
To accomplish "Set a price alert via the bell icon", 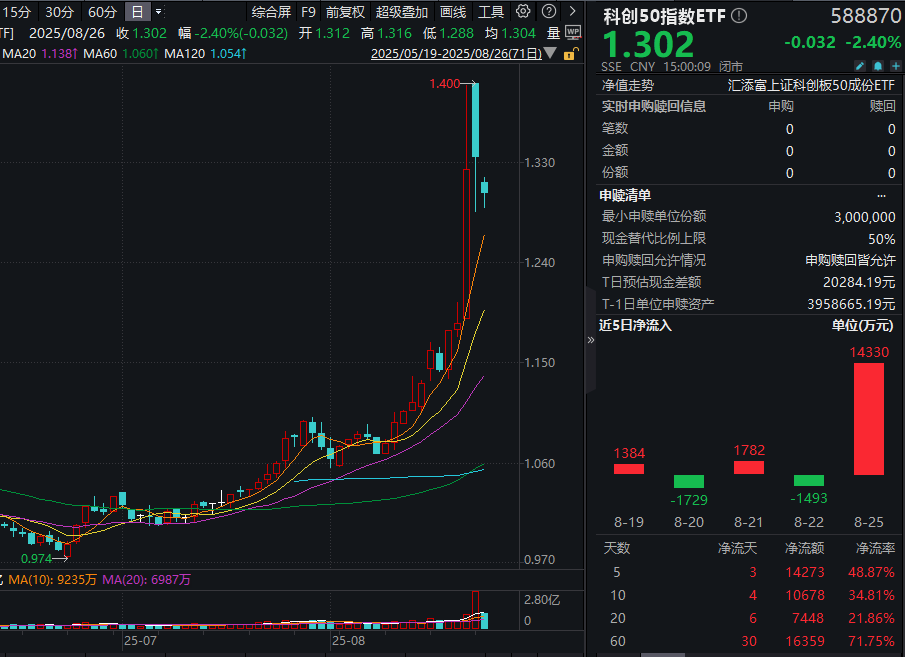I will [877, 66].
